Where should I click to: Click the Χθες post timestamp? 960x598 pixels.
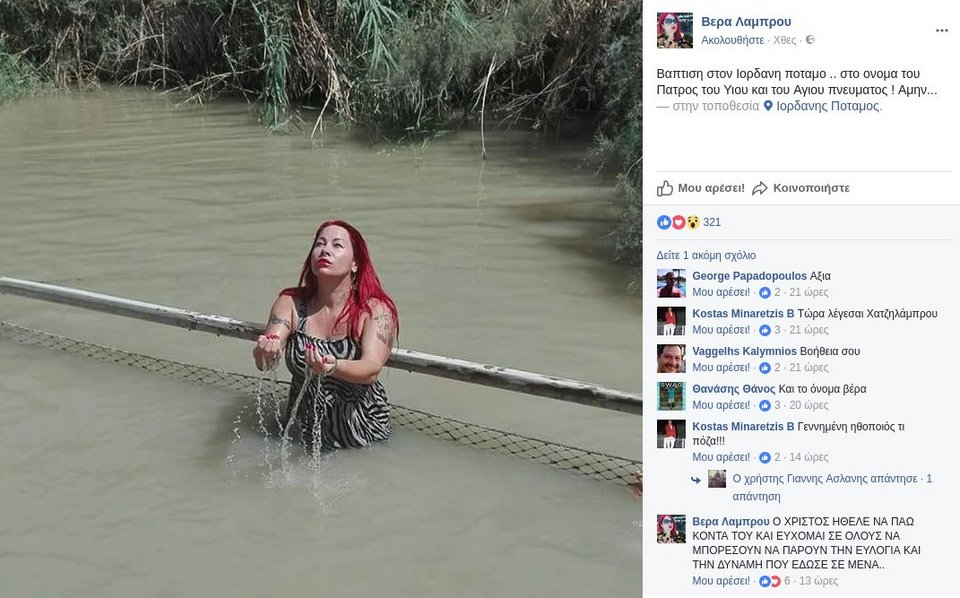(785, 40)
